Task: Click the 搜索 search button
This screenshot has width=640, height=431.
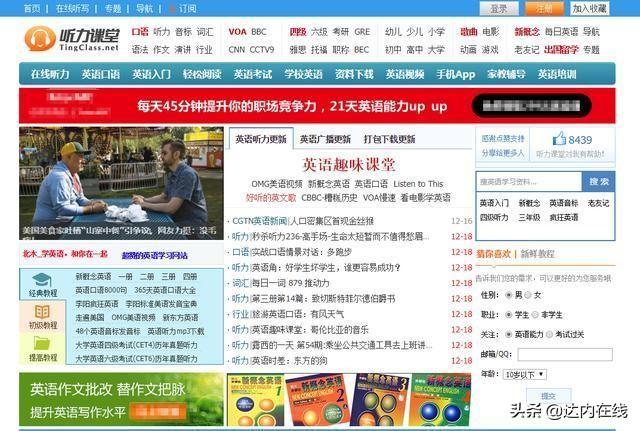Action: 598,181
